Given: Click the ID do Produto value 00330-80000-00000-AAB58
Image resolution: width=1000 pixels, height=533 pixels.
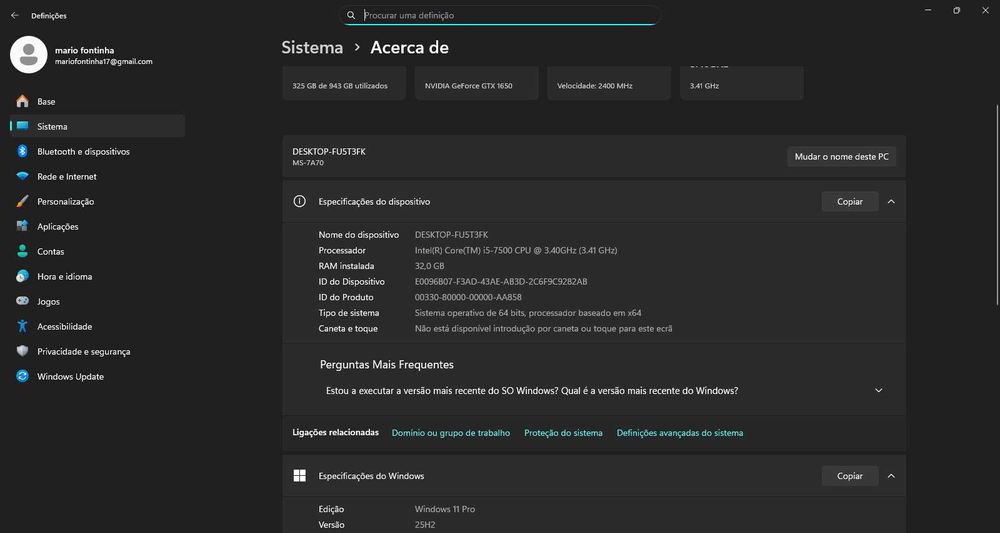Looking at the screenshot, I should click(468, 297).
